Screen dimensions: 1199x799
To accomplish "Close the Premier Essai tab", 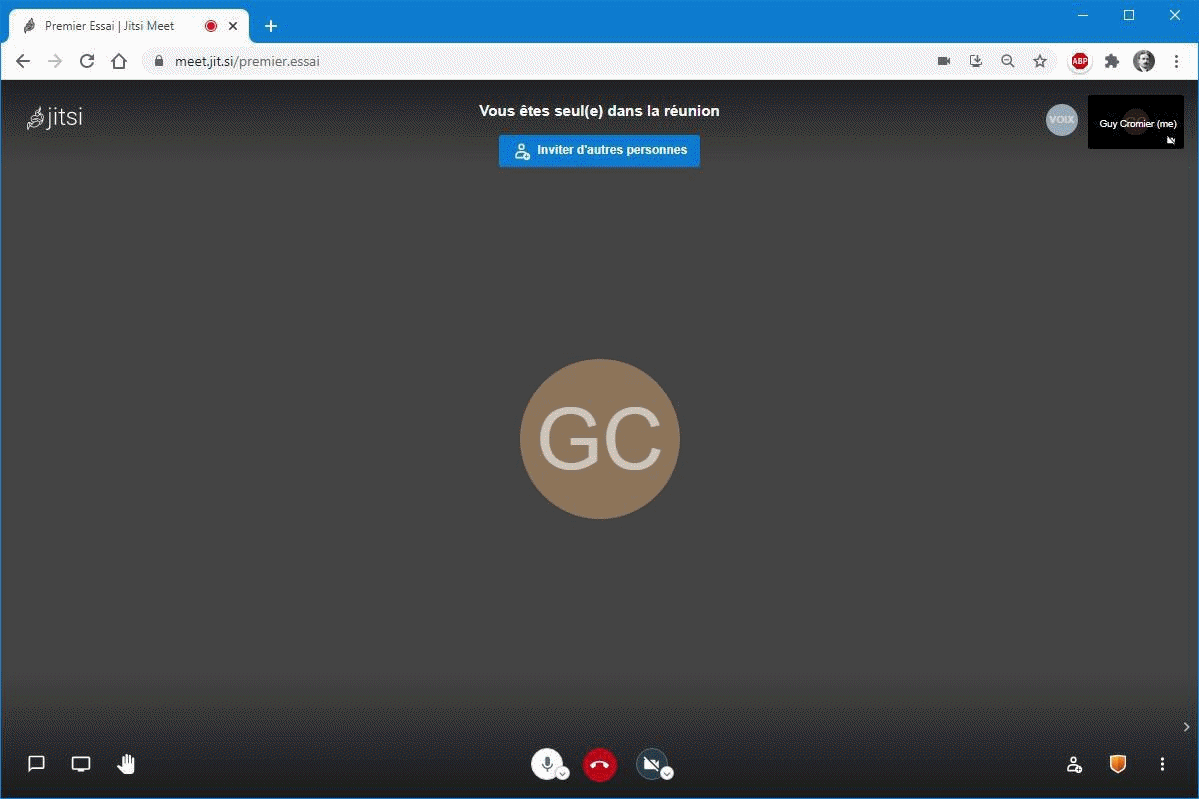I will 233,26.
